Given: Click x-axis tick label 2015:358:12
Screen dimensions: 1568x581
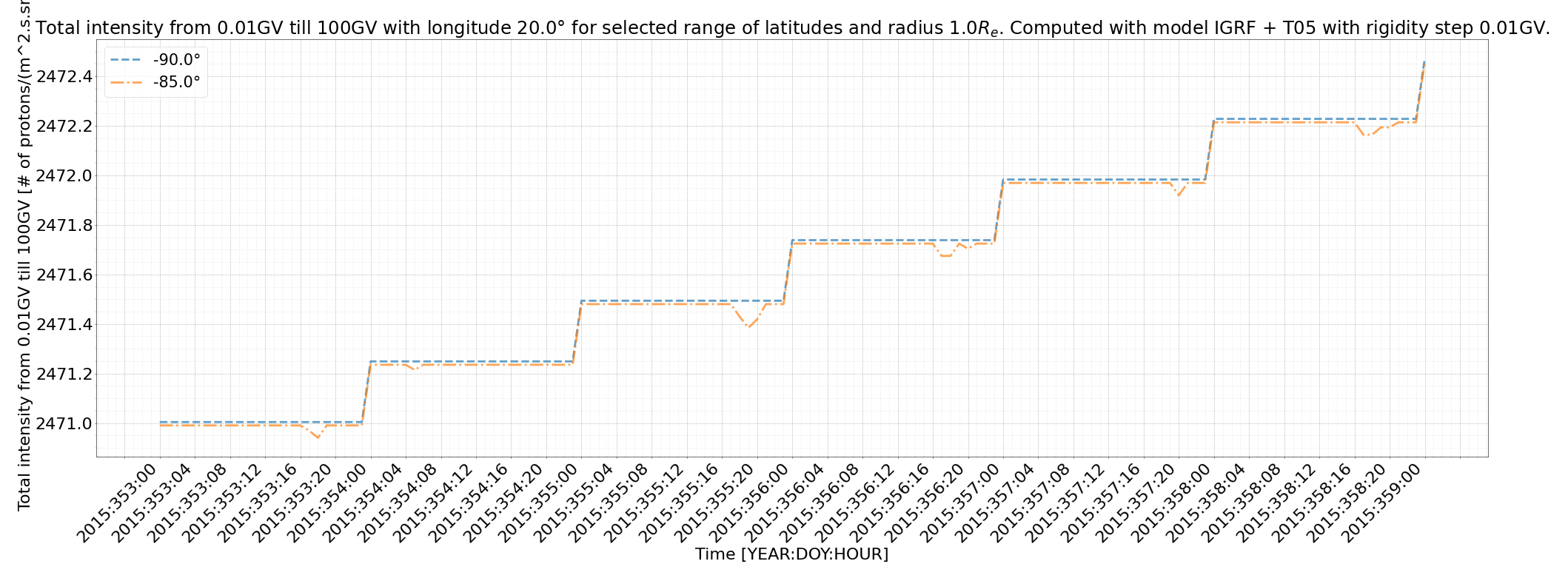Looking at the screenshot, I should [x=1278, y=503].
